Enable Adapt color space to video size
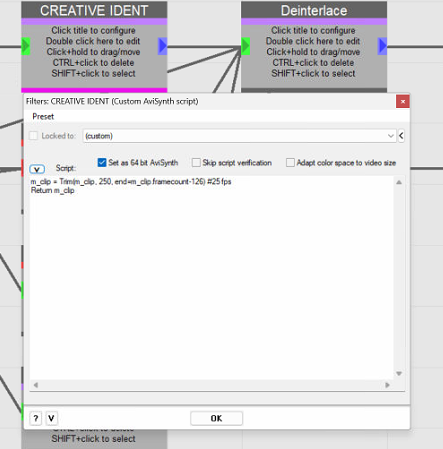The image size is (443, 449). click(x=290, y=162)
